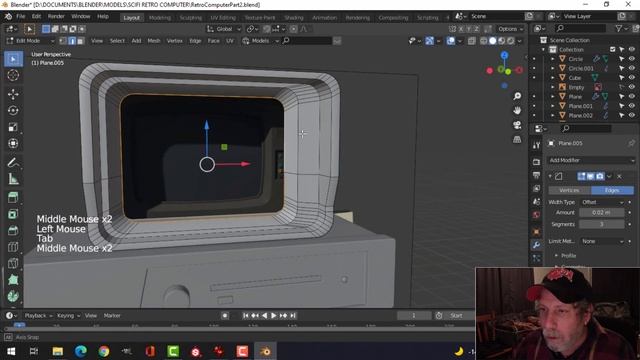
Task: Open the Render menu
Action: point(56,16)
